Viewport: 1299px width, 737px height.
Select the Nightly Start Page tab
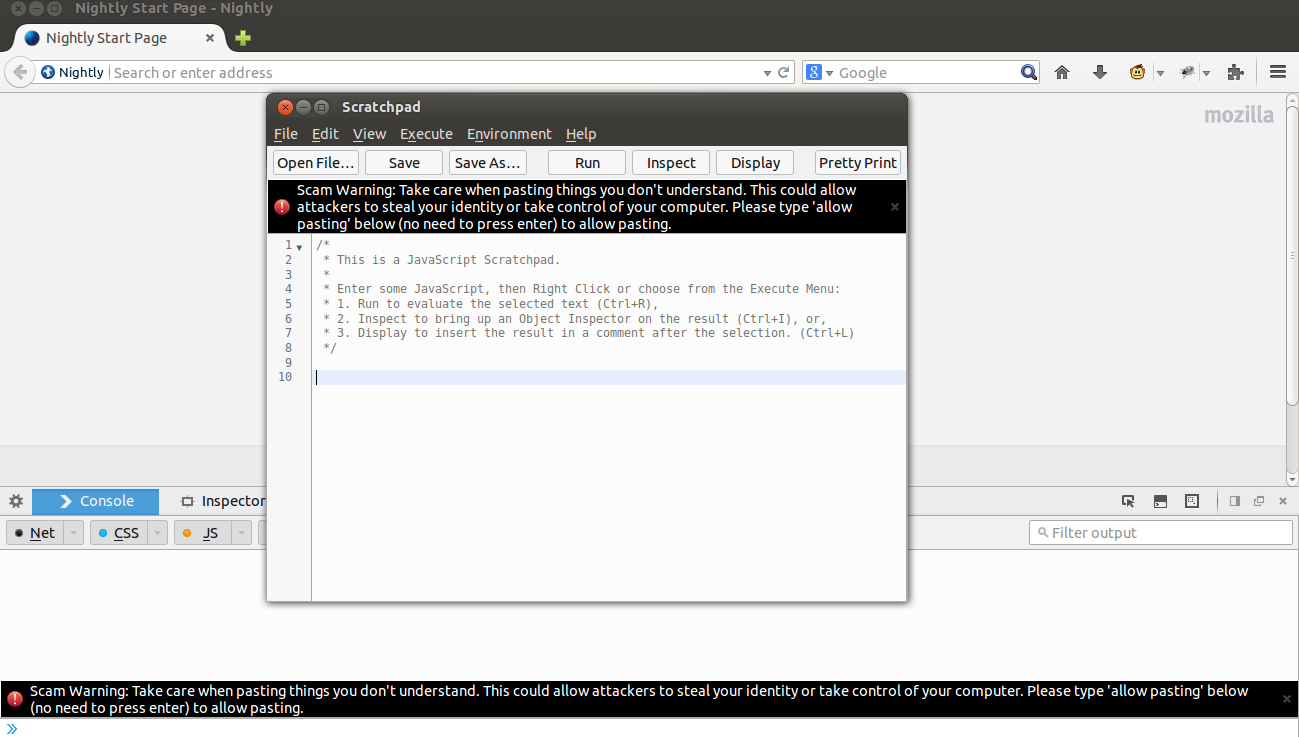120,38
